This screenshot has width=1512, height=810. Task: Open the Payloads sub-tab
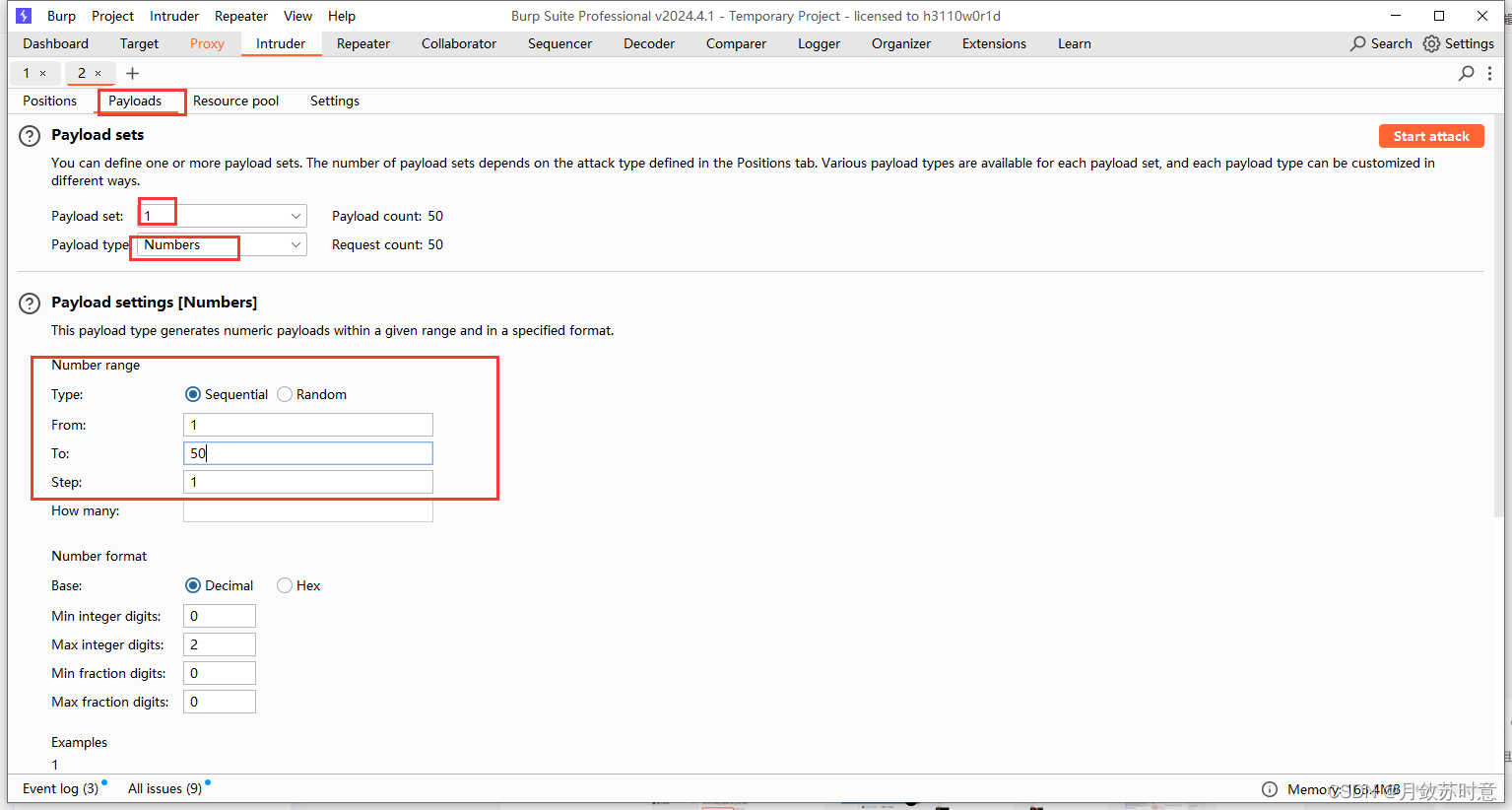[135, 101]
